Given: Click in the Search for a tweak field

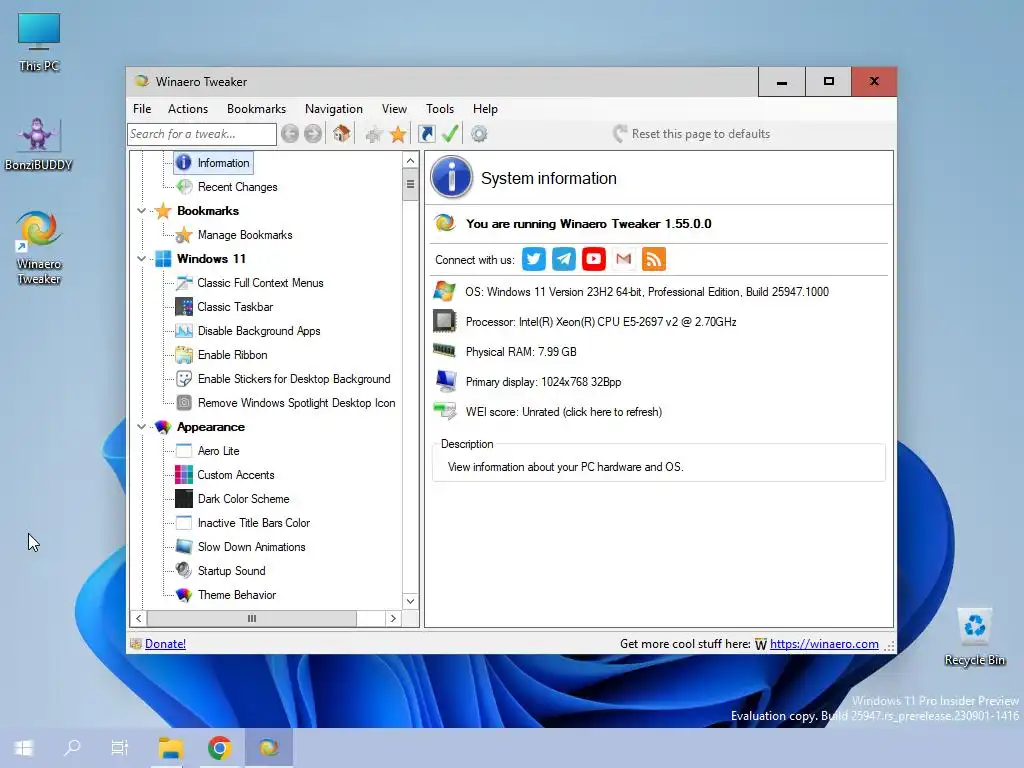Looking at the screenshot, I should pyautogui.click(x=202, y=134).
